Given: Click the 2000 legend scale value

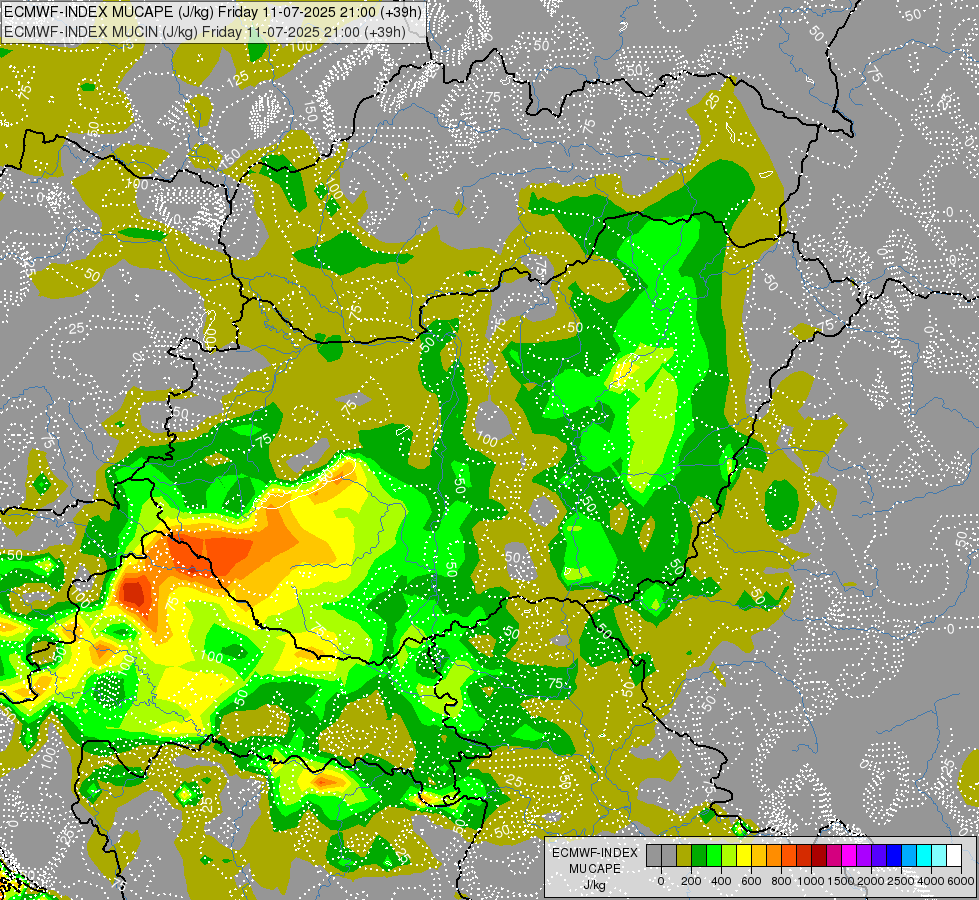Looking at the screenshot, I should (871, 881).
